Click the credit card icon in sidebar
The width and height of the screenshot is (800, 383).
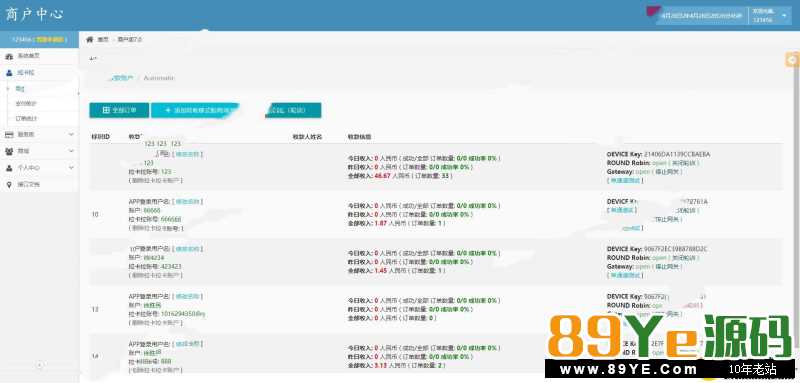click(x=9, y=135)
